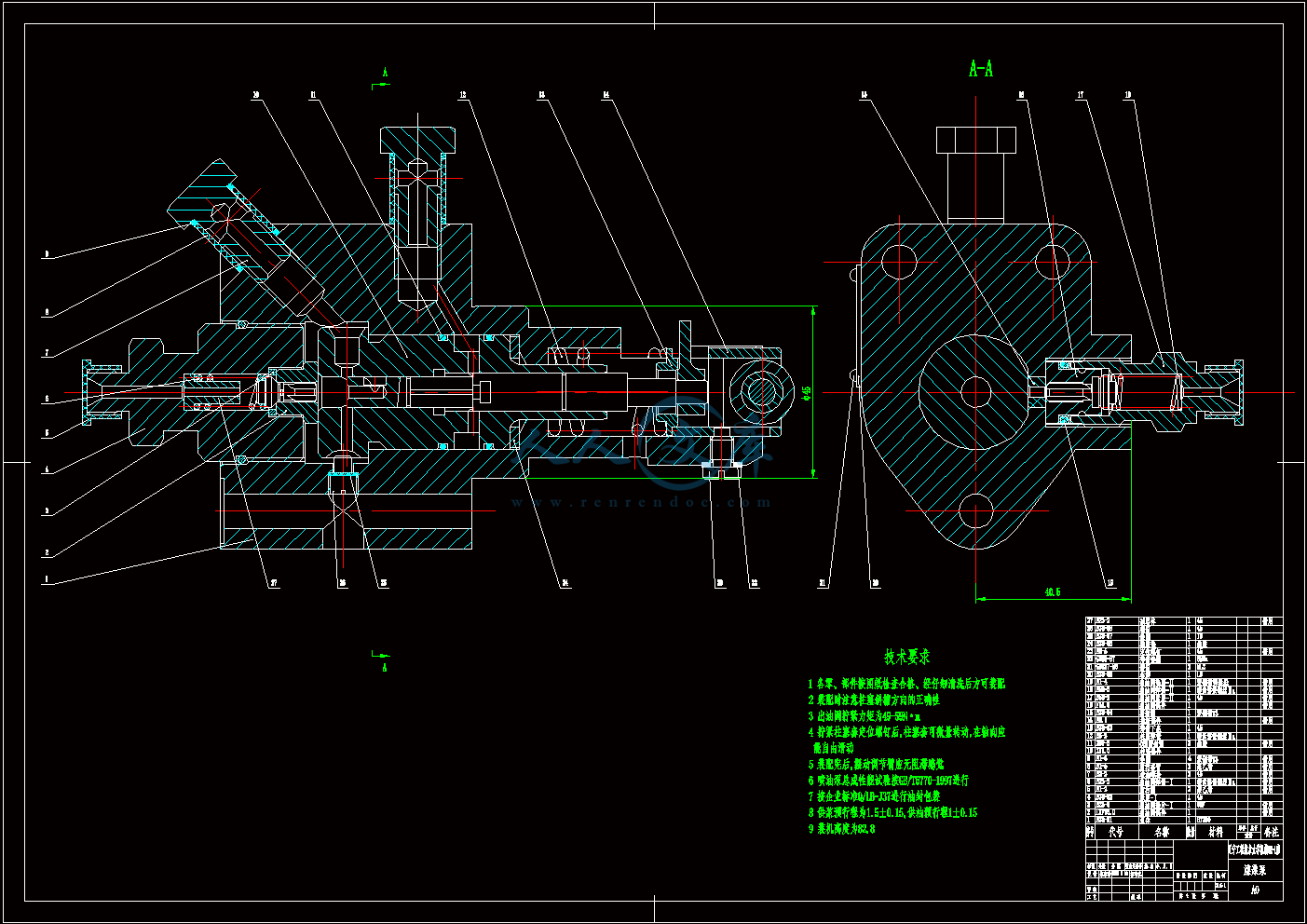Click the "材料" column header

click(x=1216, y=832)
